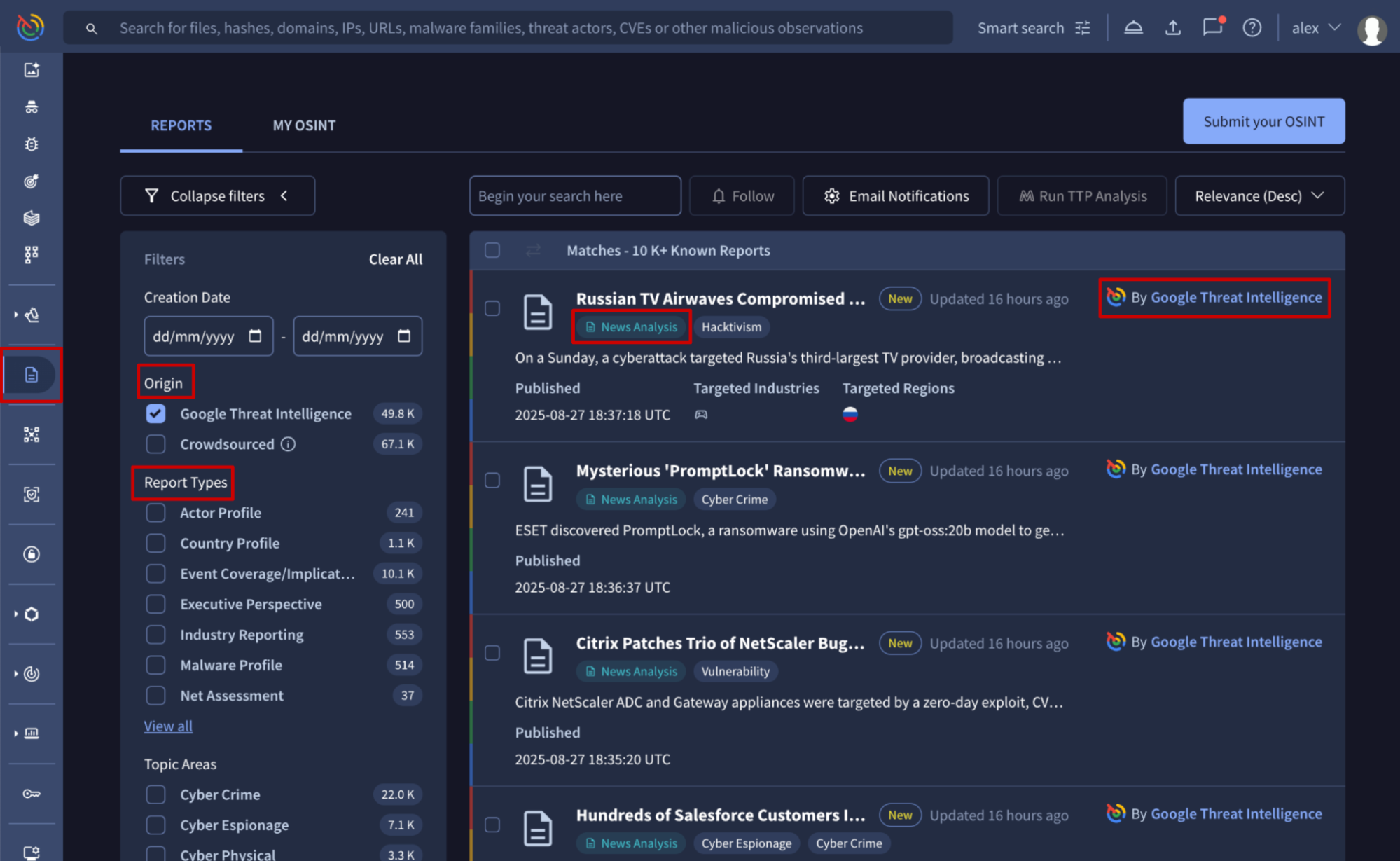1400x861 pixels.
Task: Enable the Crowdsourced origin checkbox
Action: [155, 444]
